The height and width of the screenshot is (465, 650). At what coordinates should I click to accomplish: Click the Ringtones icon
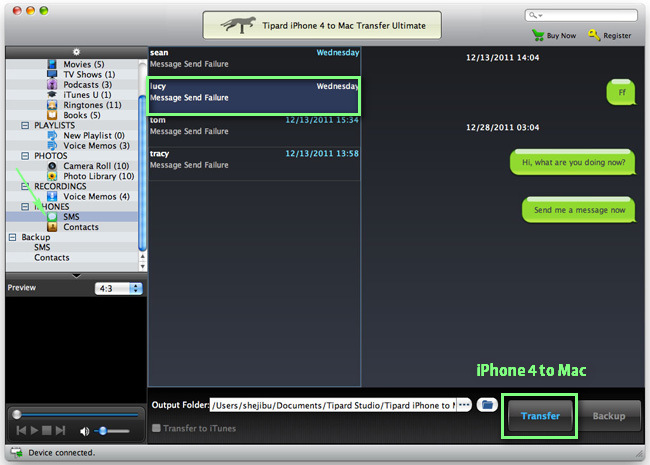(52, 105)
